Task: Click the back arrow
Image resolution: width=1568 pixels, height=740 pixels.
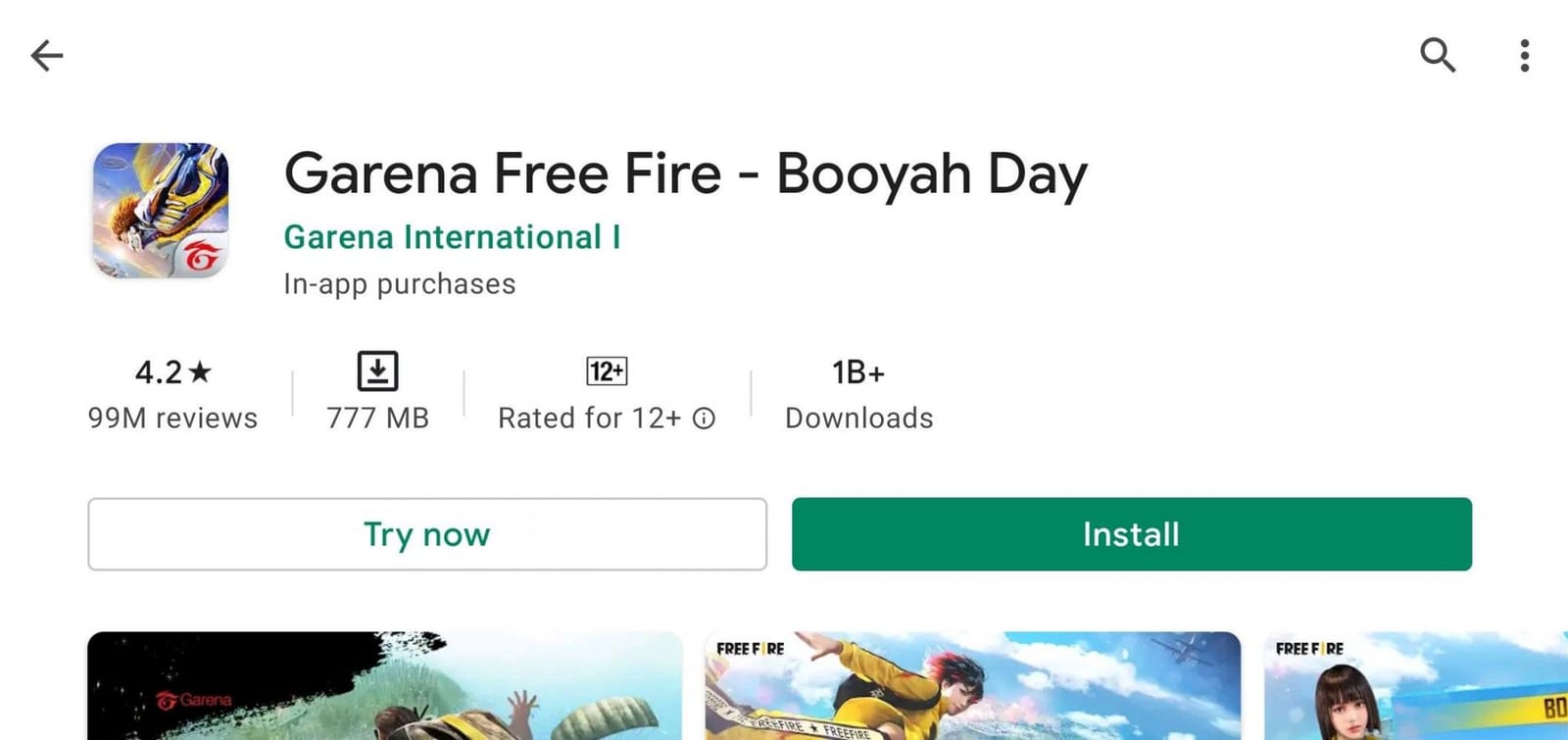Action: pos(47,56)
